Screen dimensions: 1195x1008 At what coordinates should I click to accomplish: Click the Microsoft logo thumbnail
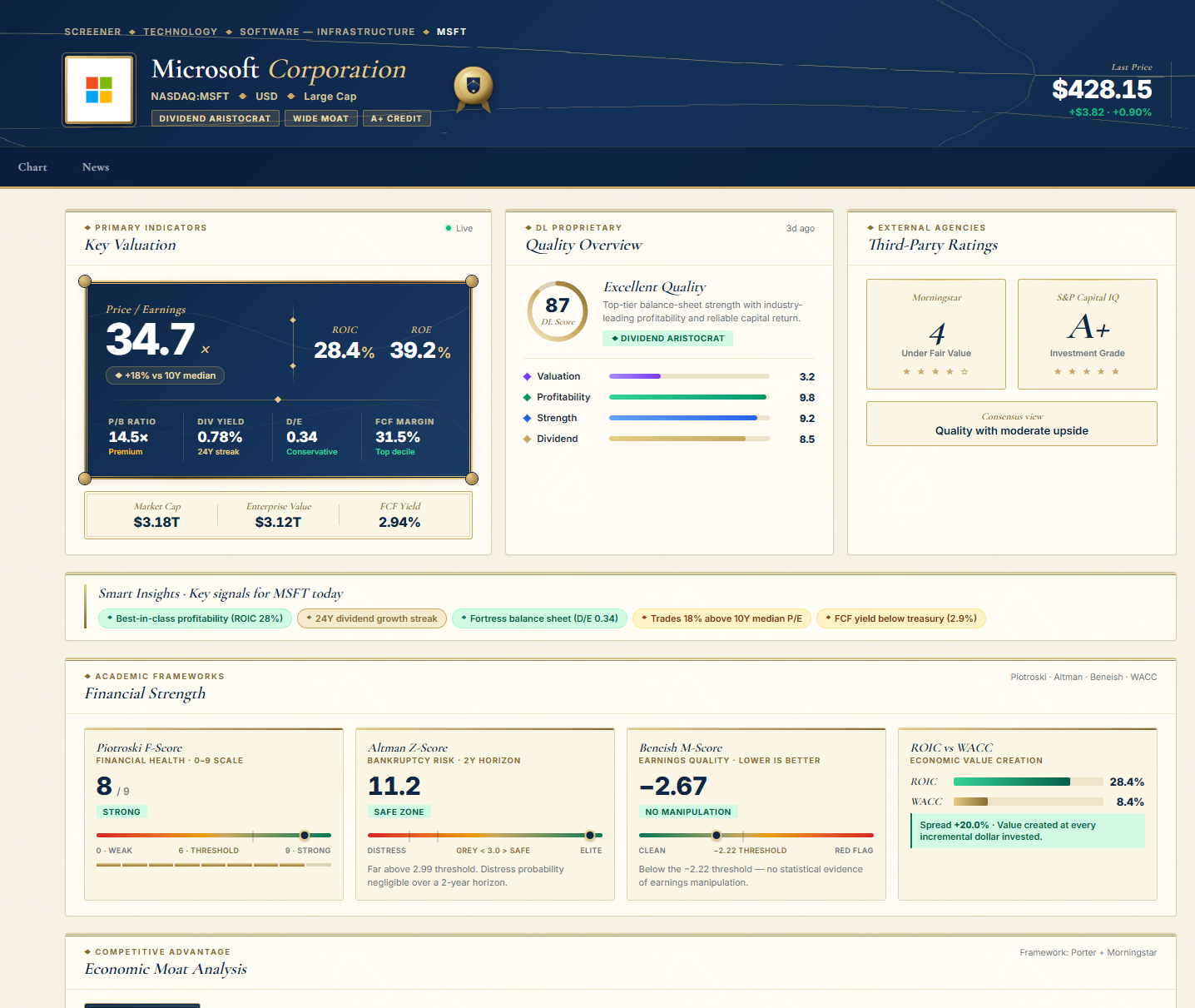(x=99, y=90)
